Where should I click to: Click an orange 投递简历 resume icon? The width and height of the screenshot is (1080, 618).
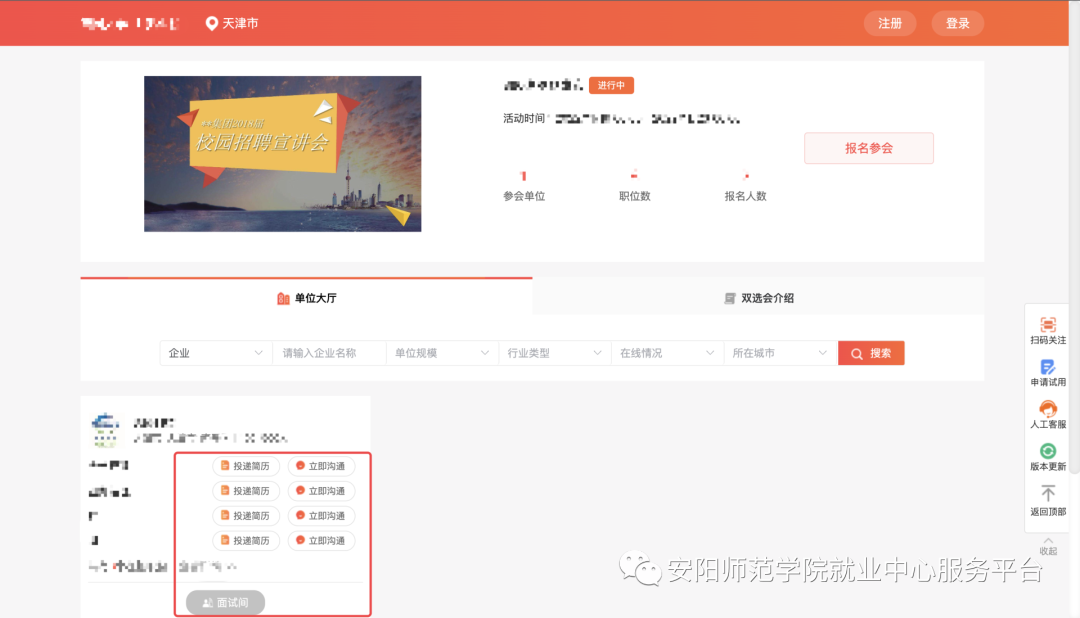coord(222,465)
